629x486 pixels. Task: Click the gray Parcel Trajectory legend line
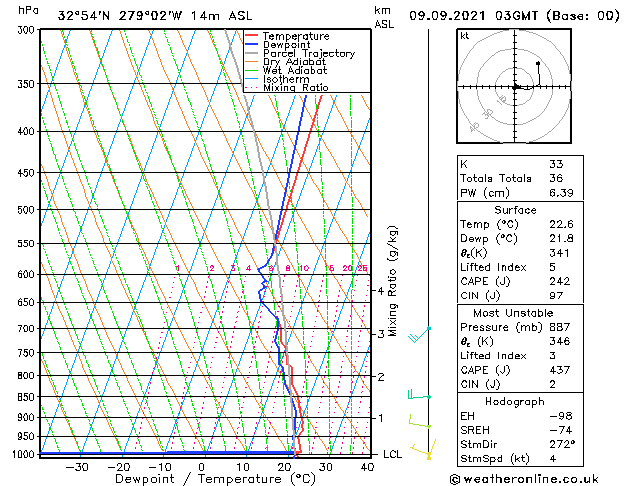click(x=252, y=53)
